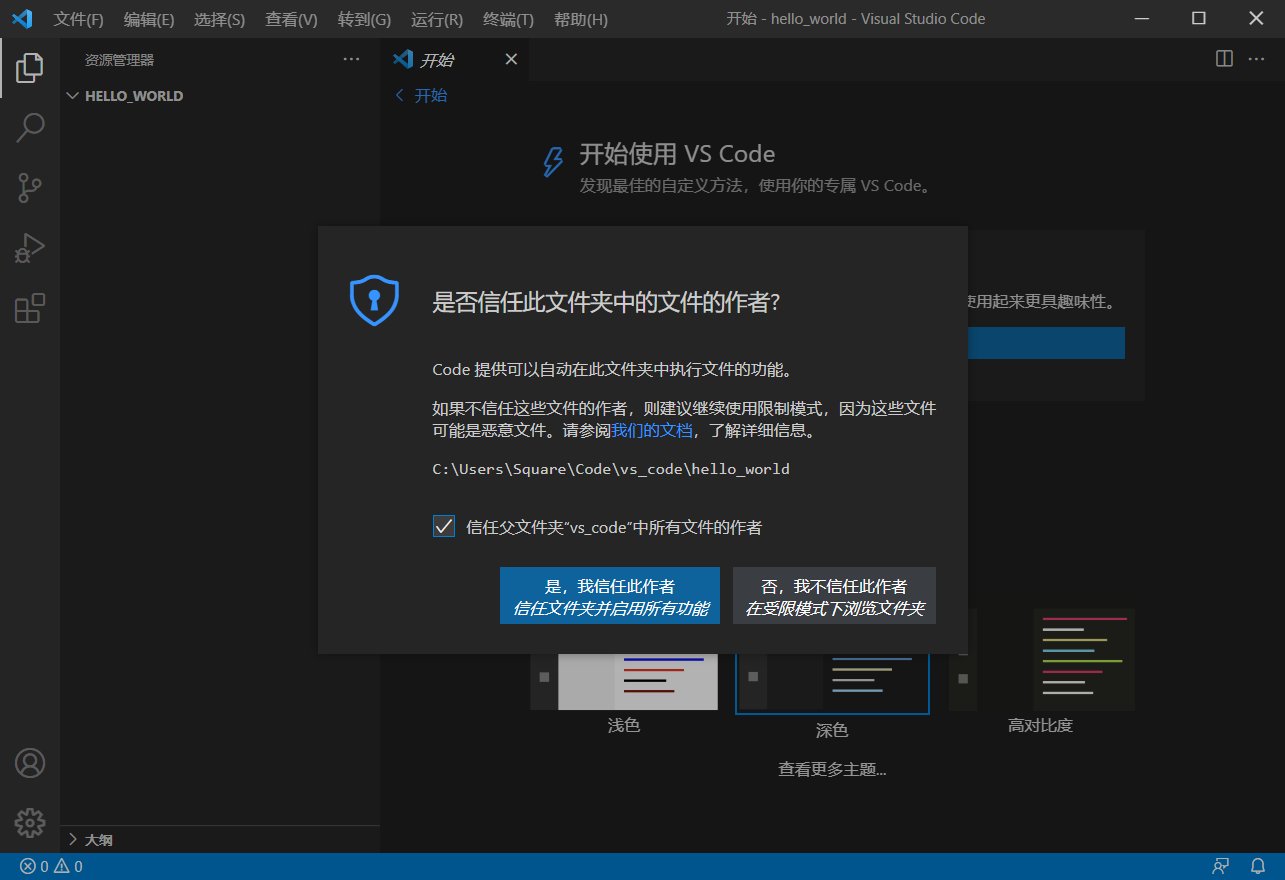
Task: Open the 文件(F) menu
Action: click(79, 20)
